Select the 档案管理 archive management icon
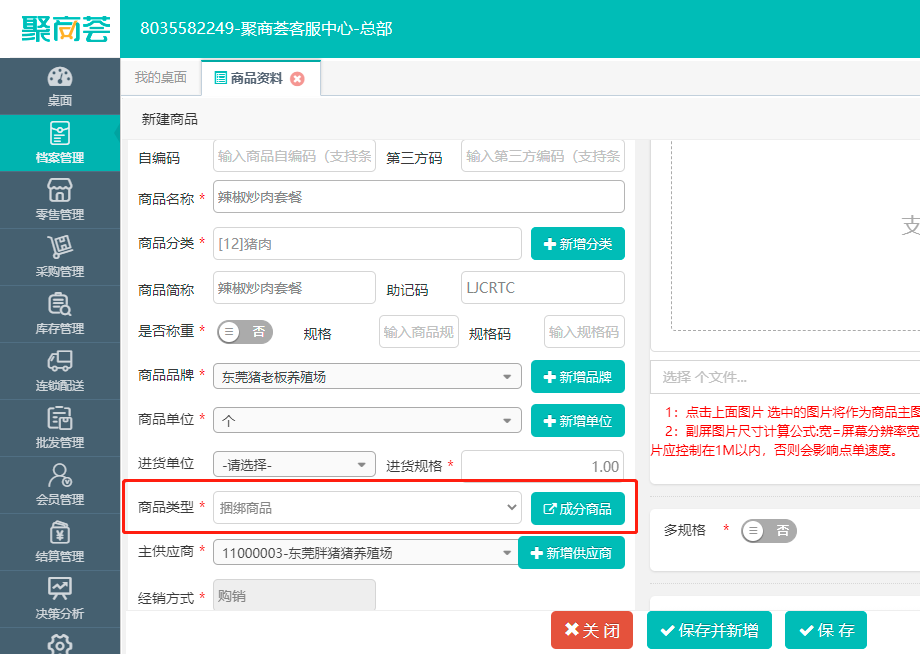The width and height of the screenshot is (920, 654). tap(59, 142)
